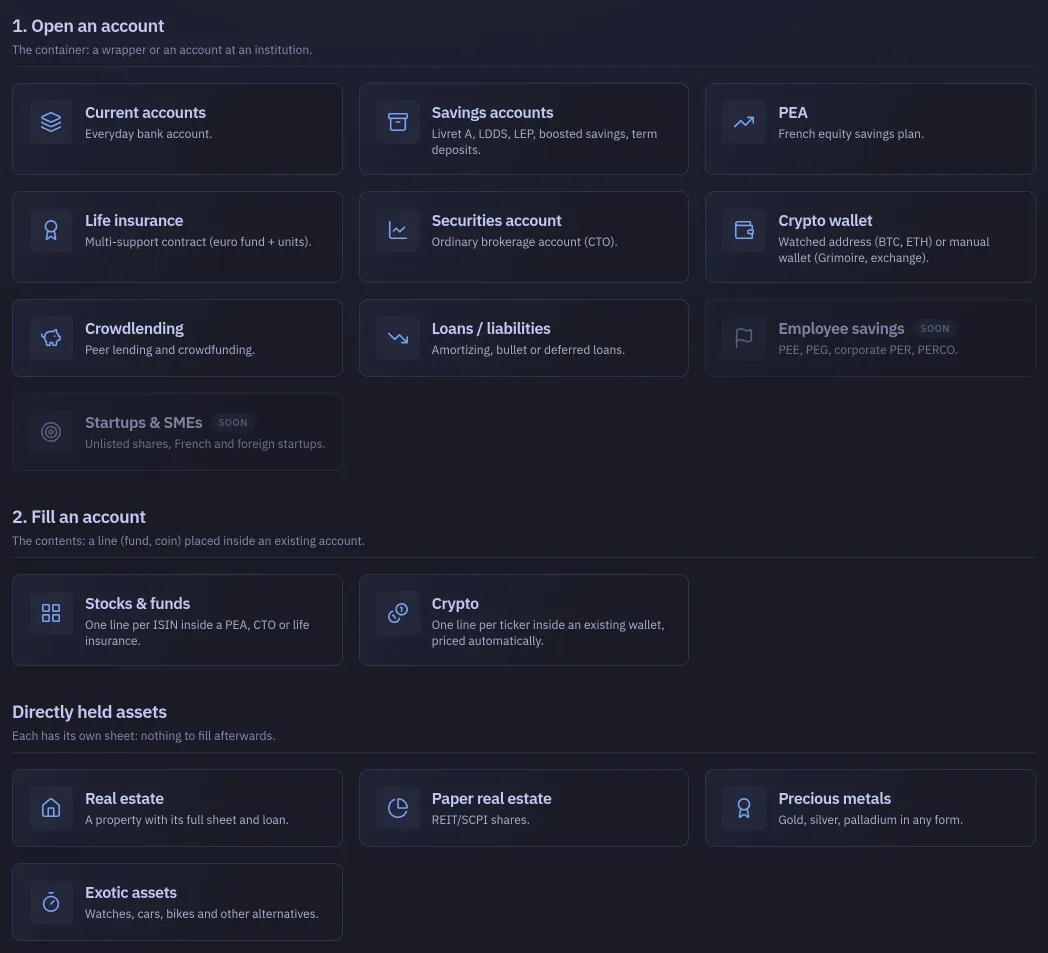
Task: Click the text "Everyday bank account."
Action: pyautogui.click(x=148, y=134)
